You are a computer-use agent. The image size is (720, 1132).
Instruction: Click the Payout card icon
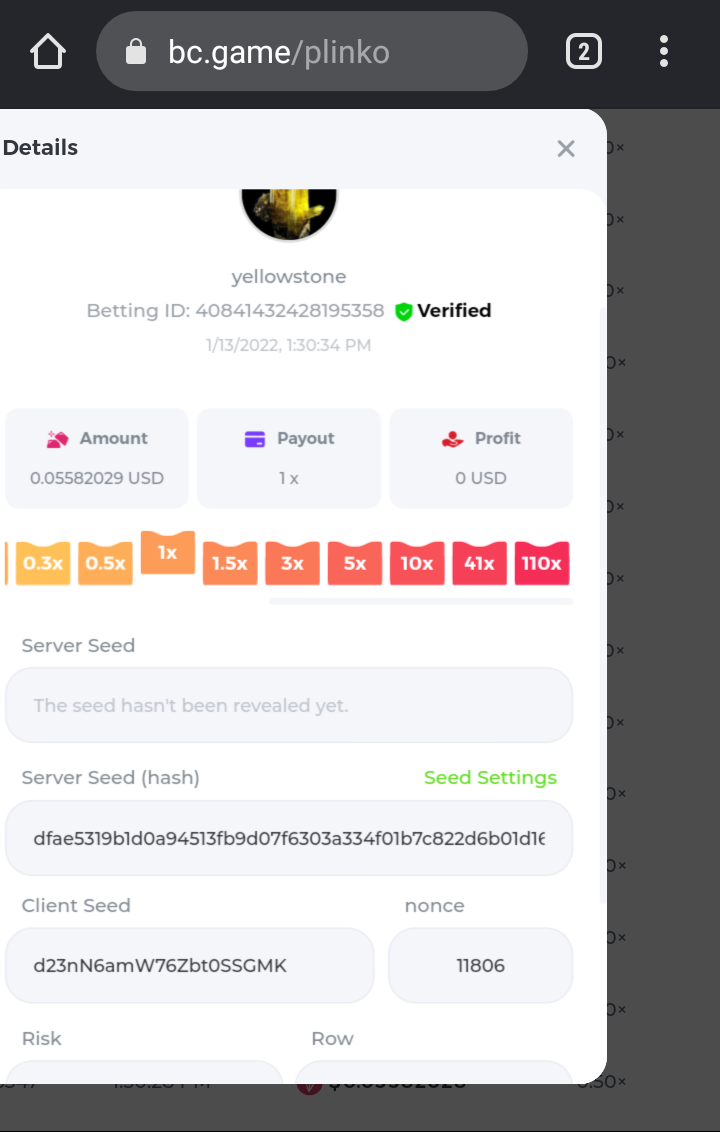pos(255,439)
